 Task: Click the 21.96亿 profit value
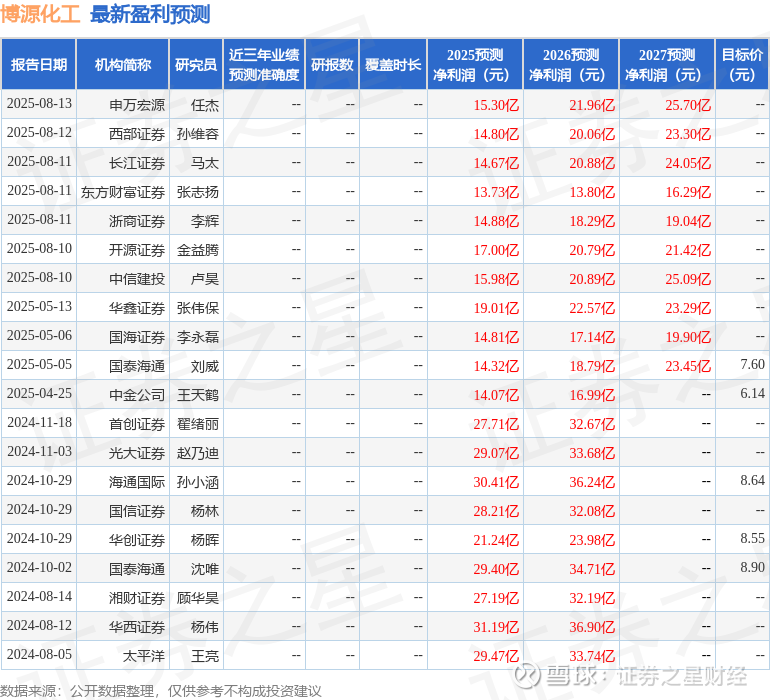(592, 105)
